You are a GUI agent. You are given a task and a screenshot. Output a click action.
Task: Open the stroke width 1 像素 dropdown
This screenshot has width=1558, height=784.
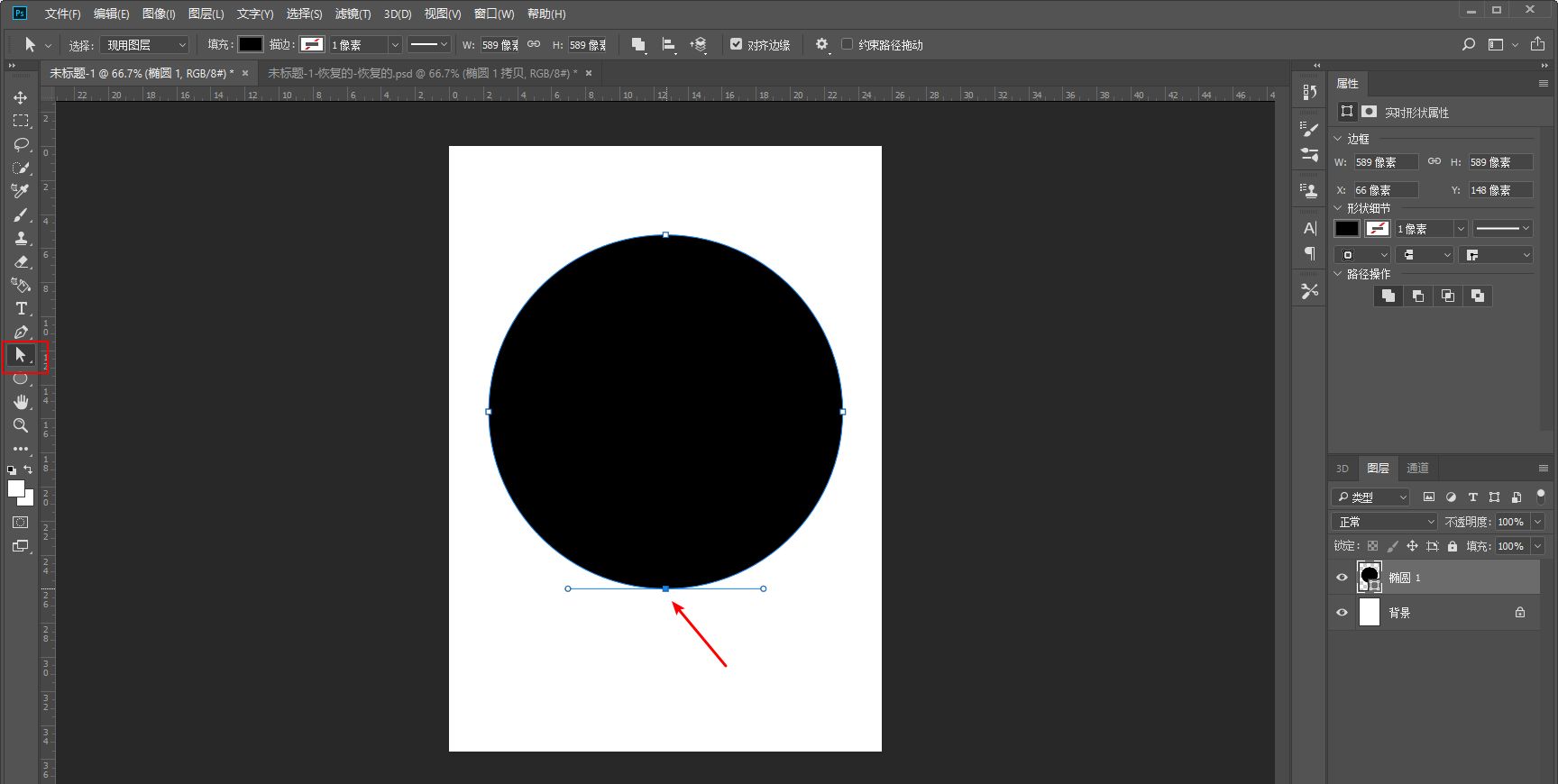[395, 44]
